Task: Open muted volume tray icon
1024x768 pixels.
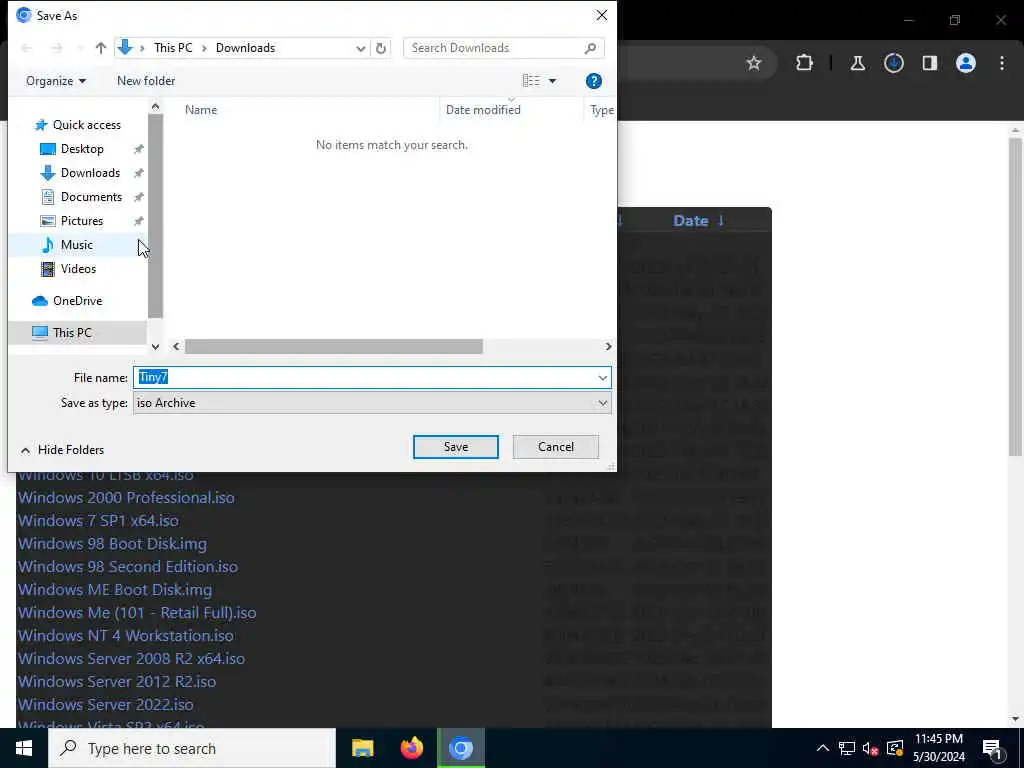Action: tap(871, 748)
